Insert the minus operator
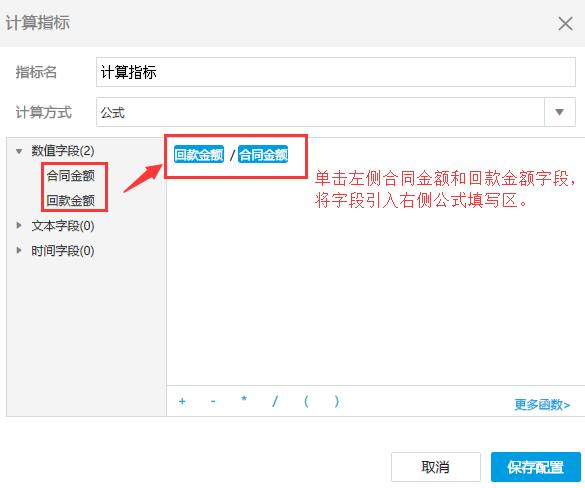 (213, 401)
